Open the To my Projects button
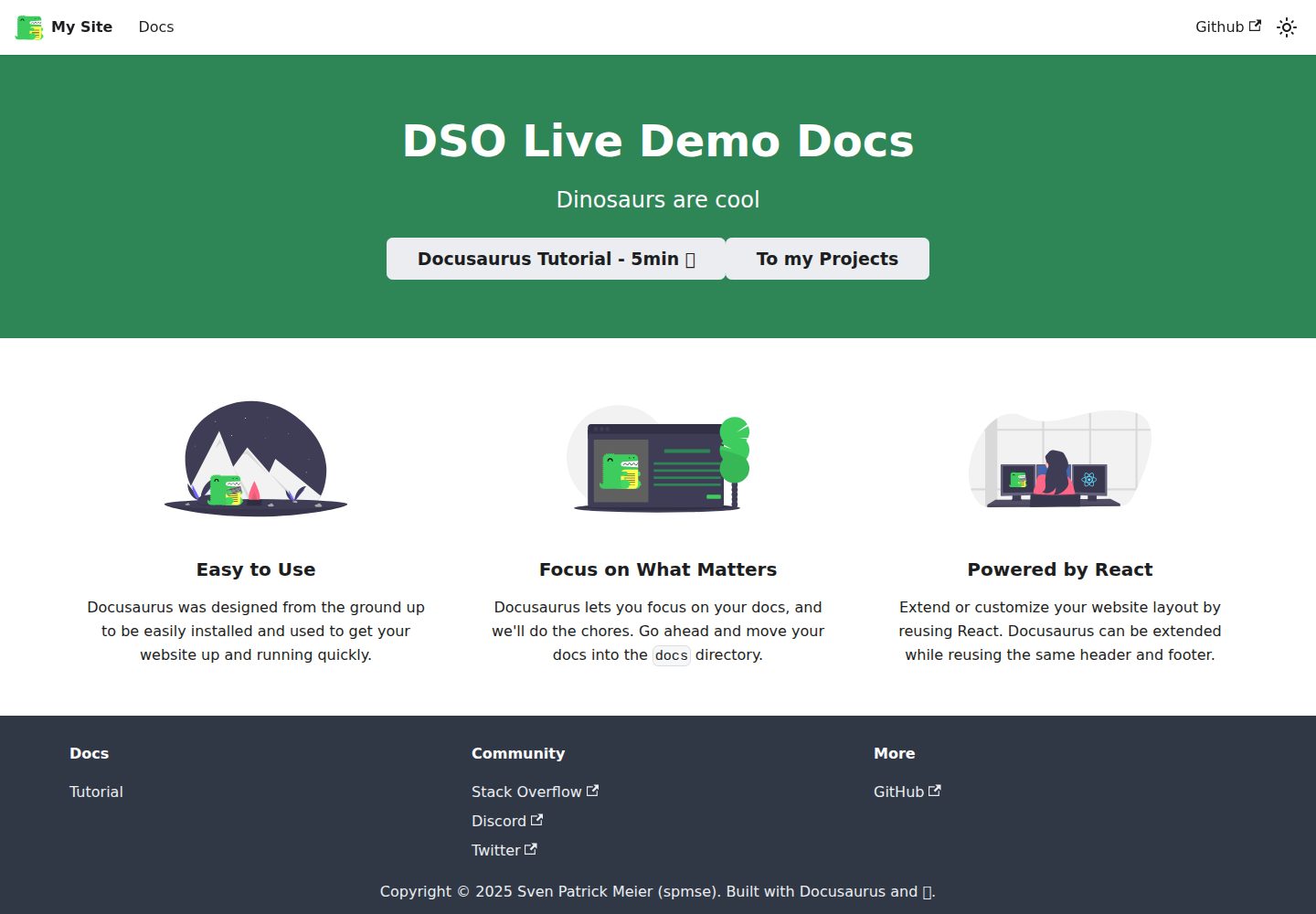Image resolution: width=1316 pixels, height=914 pixels. point(827,259)
